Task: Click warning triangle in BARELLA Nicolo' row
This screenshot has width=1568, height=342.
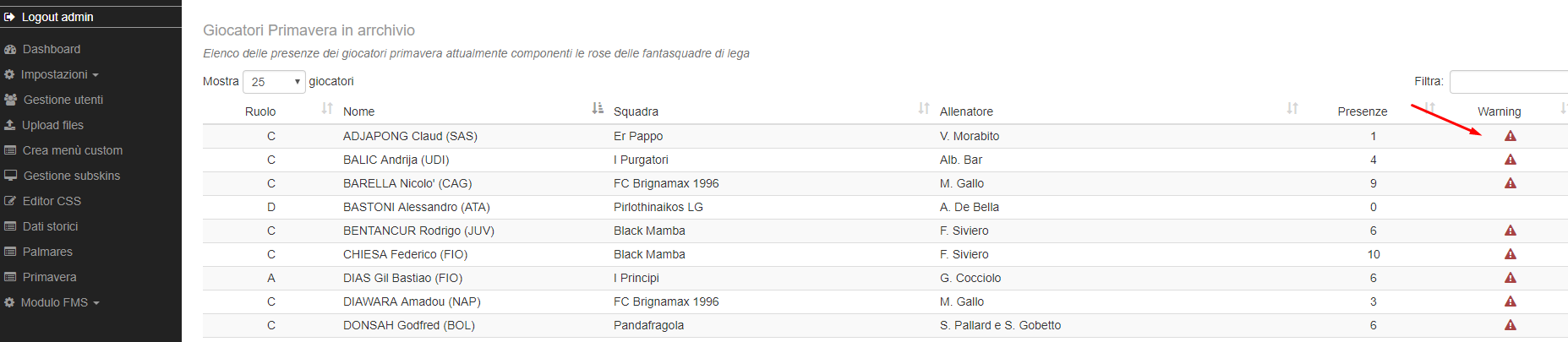Action: (x=1510, y=183)
